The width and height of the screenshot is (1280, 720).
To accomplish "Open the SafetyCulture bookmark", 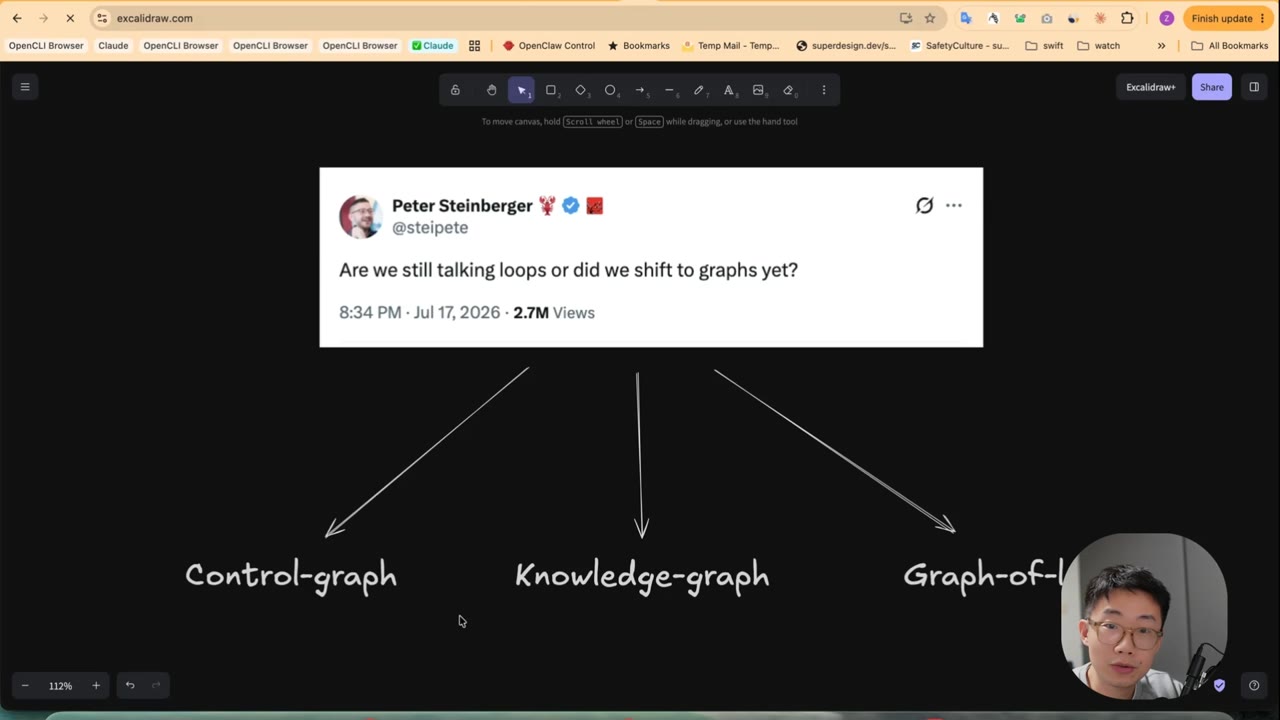I will coord(958,45).
